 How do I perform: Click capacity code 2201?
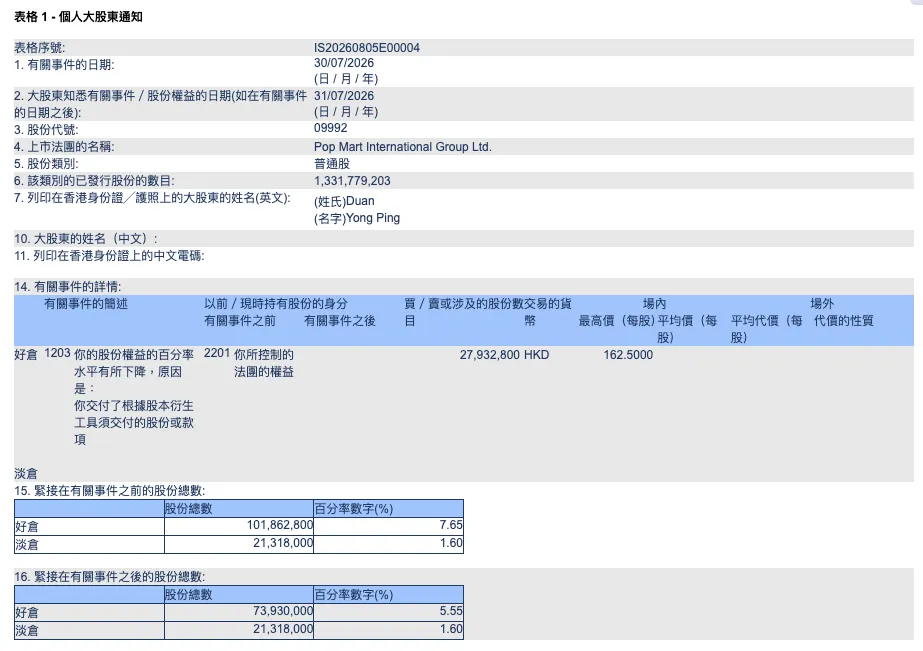217,353
